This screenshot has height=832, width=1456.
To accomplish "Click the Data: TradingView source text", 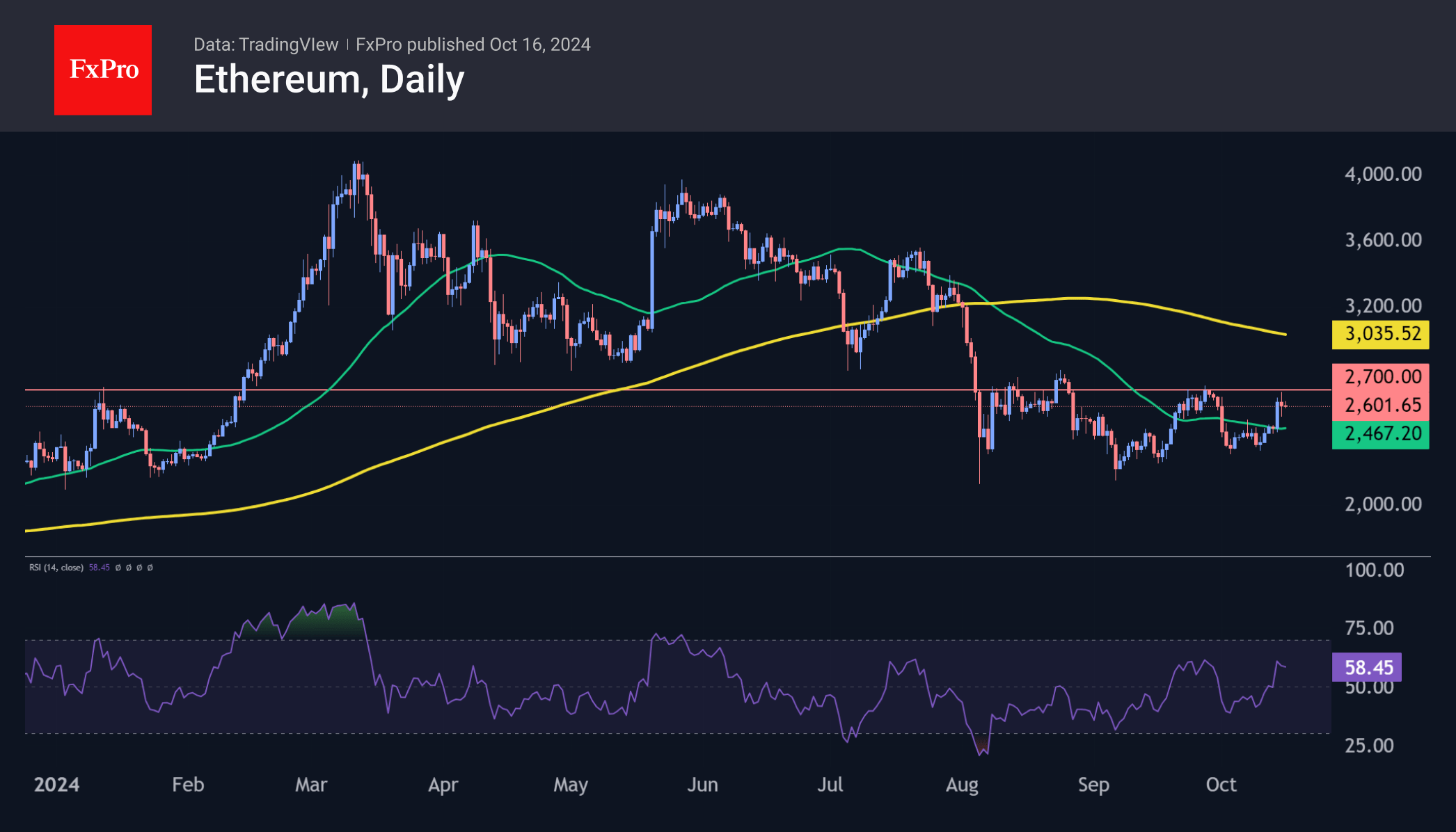I will click(265, 45).
